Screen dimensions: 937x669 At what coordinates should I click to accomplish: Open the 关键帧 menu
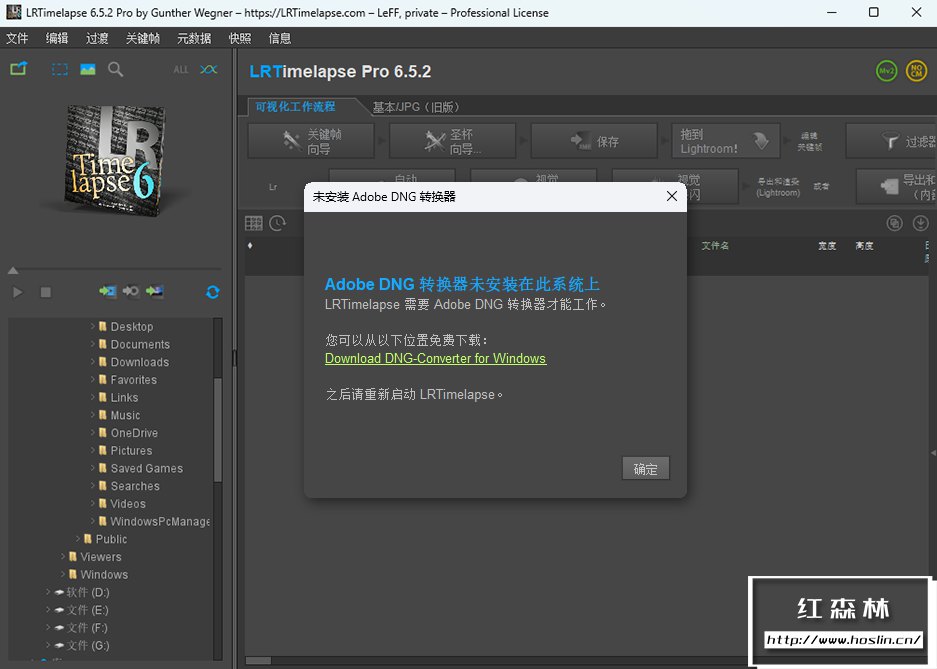[143, 38]
